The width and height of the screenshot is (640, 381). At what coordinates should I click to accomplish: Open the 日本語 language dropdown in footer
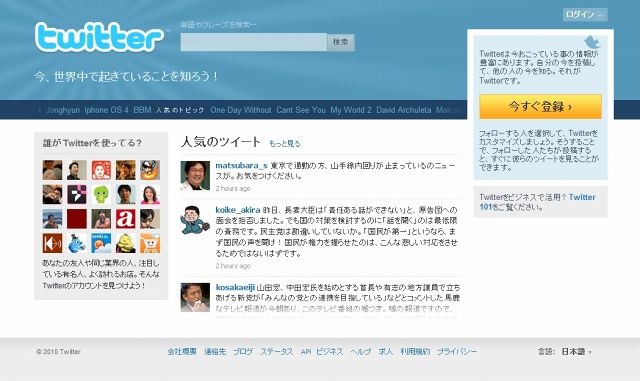click(576, 352)
